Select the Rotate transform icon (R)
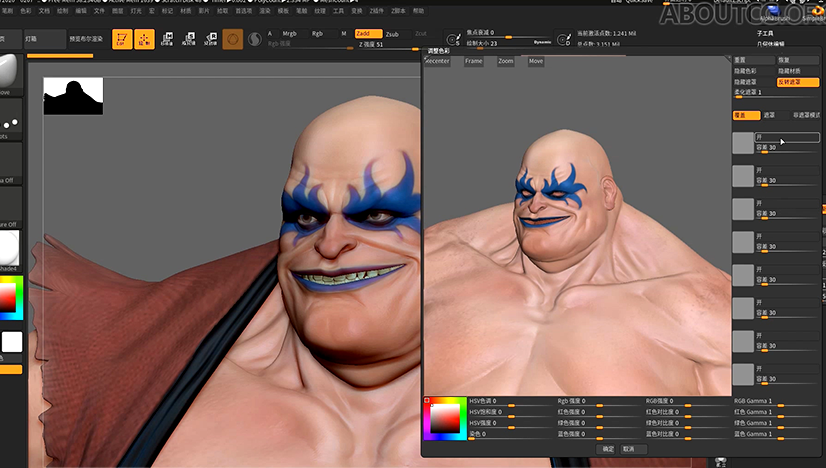The width and height of the screenshot is (826, 468). pos(211,39)
